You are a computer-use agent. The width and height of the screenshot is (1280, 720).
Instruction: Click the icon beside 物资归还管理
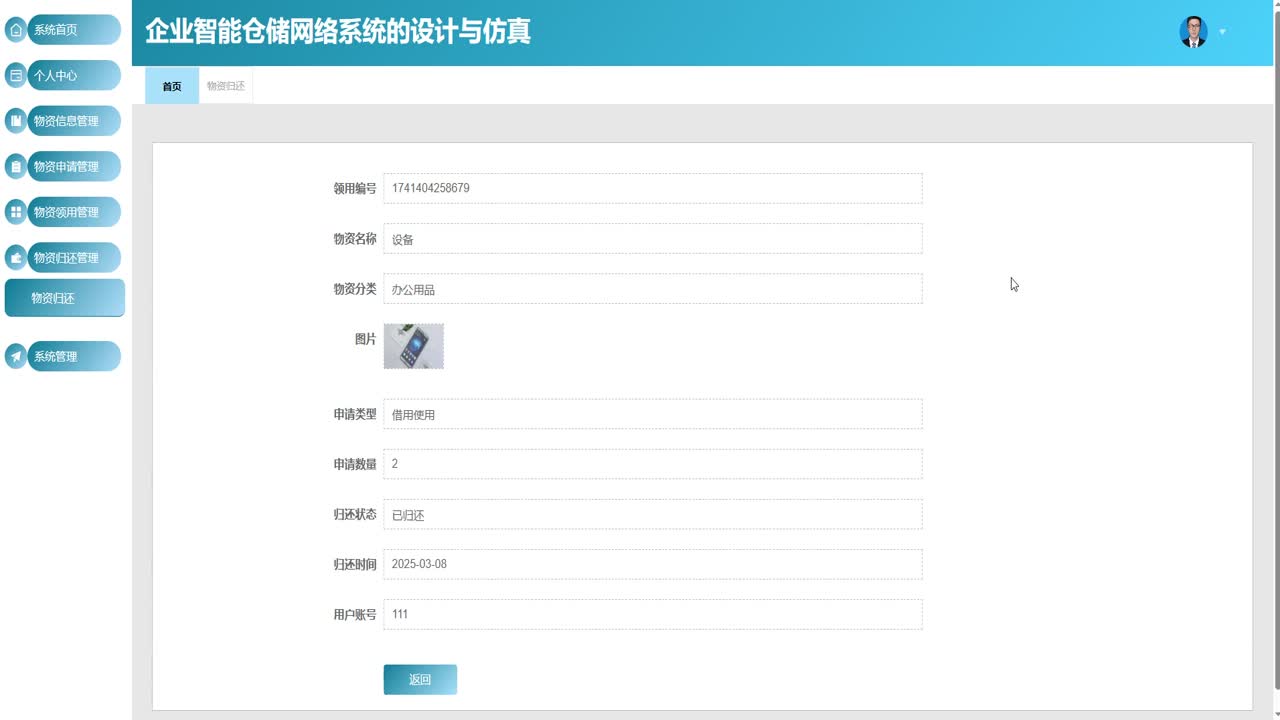pos(16,258)
